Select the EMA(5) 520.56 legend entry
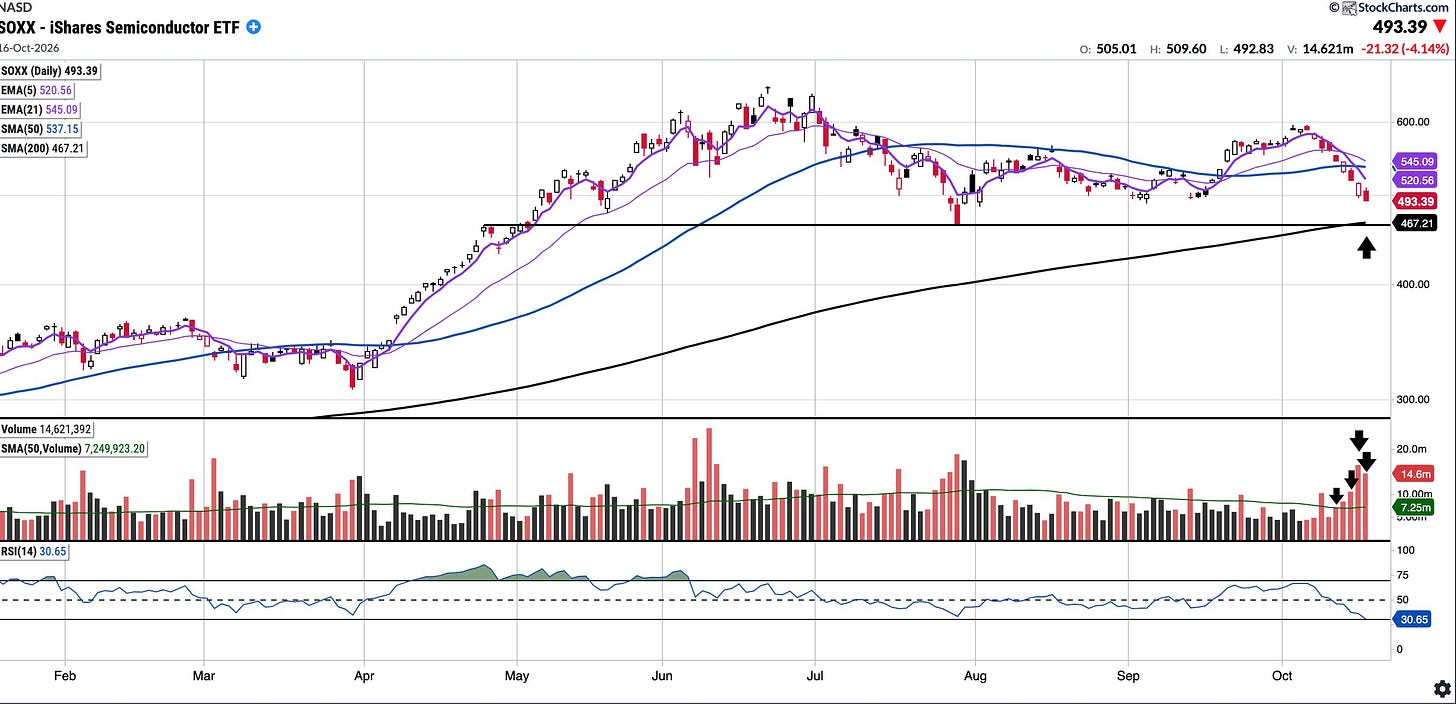This screenshot has height=704, width=1456. coord(37,90)
